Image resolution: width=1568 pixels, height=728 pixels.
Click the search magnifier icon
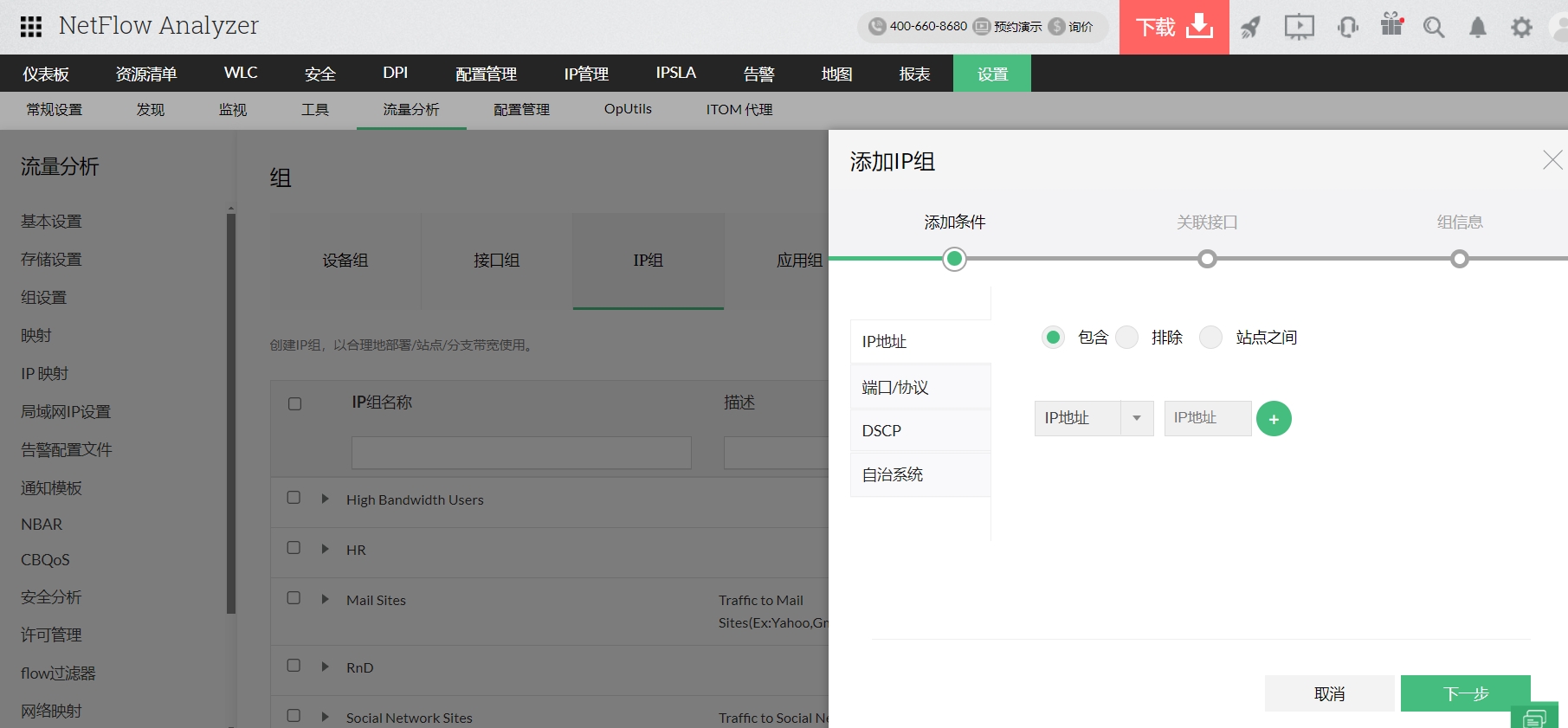(x=1434, y=27)
